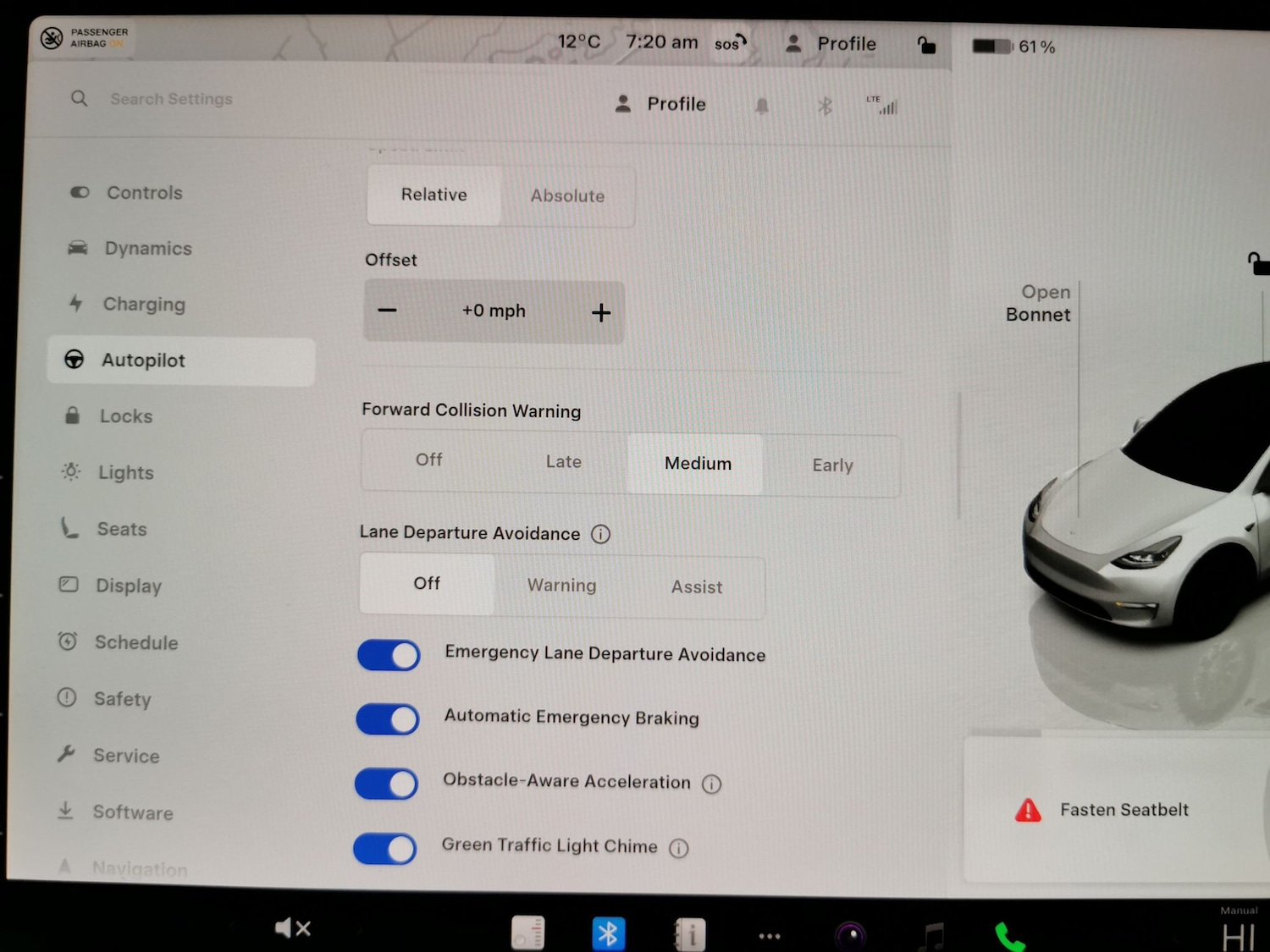
Task: Open the Display settings menu
Action: (x=128, y=586)
